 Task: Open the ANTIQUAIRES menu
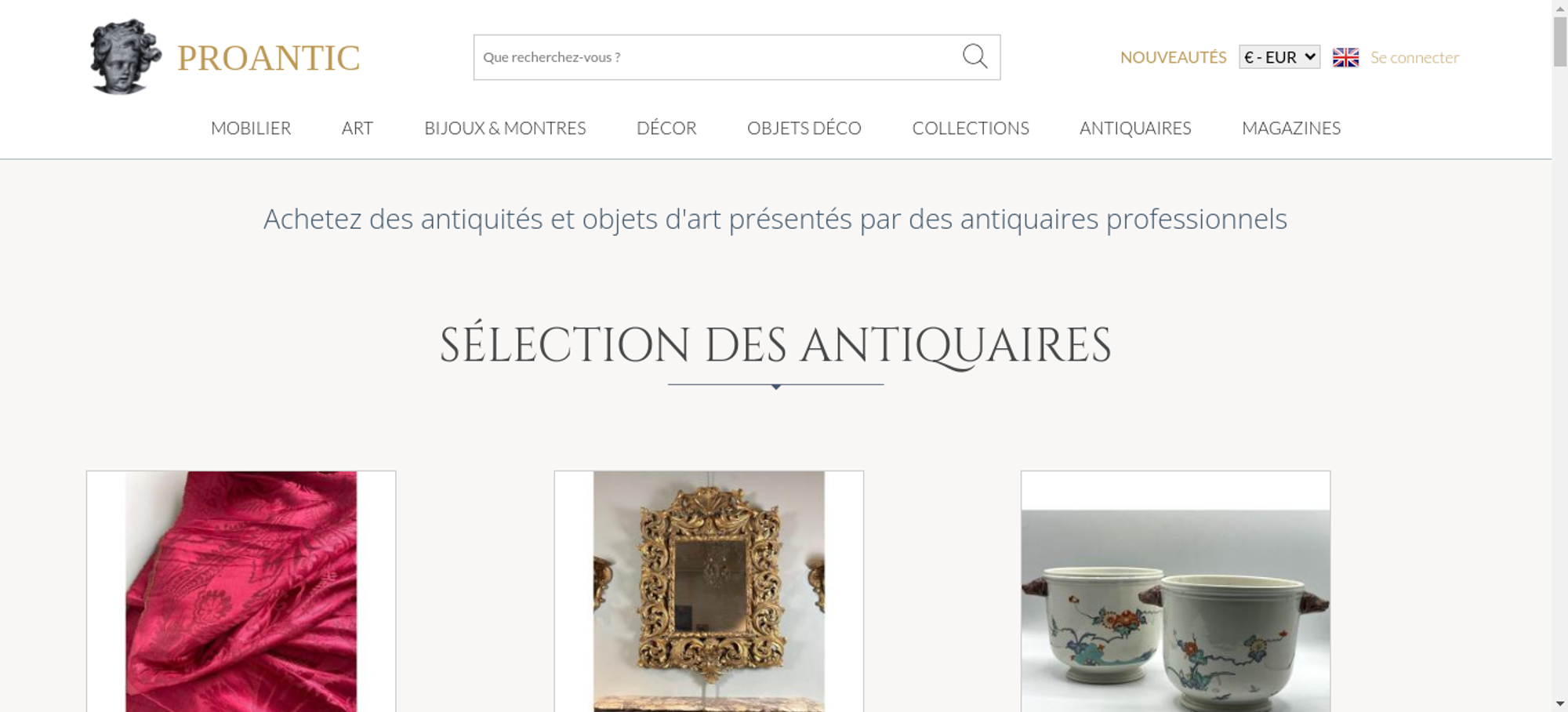(1135, 128)
